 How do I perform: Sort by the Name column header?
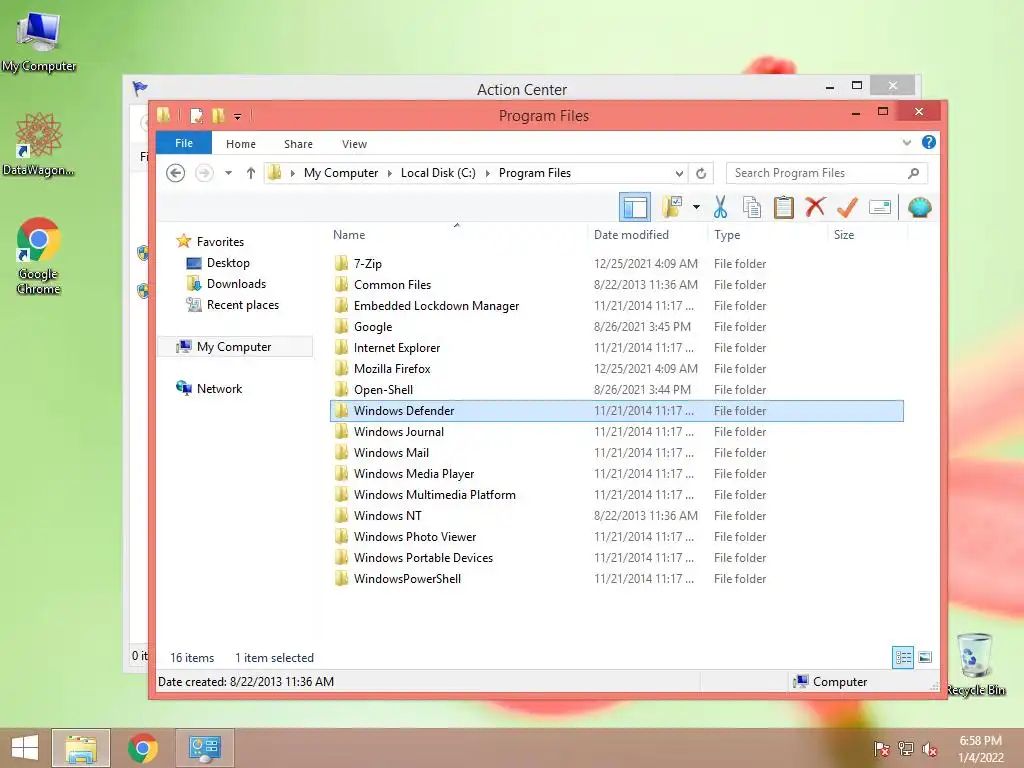(457, 234)
